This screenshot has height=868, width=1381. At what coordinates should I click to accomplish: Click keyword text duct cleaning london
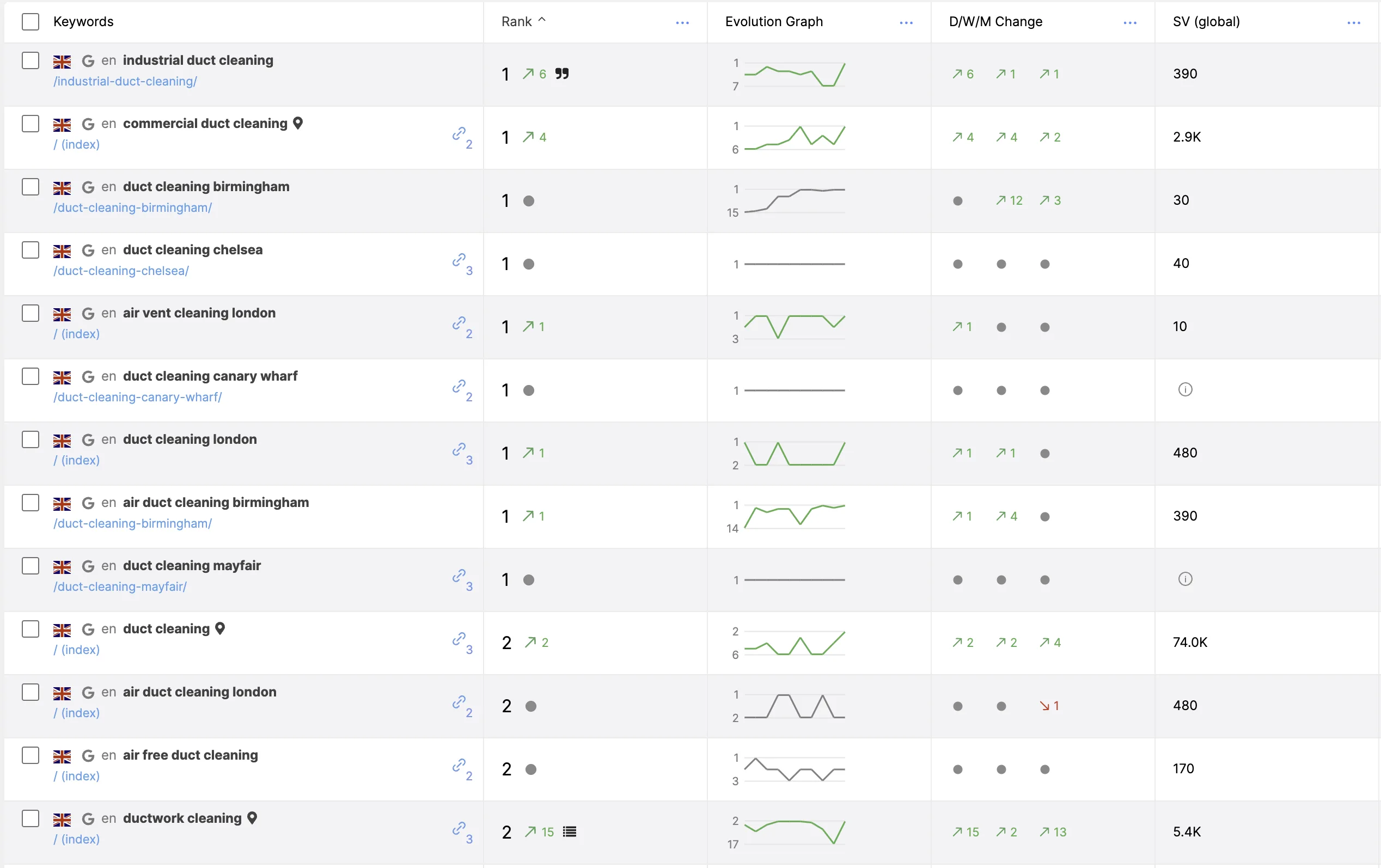pyautogui.click(x=190, y=439)
